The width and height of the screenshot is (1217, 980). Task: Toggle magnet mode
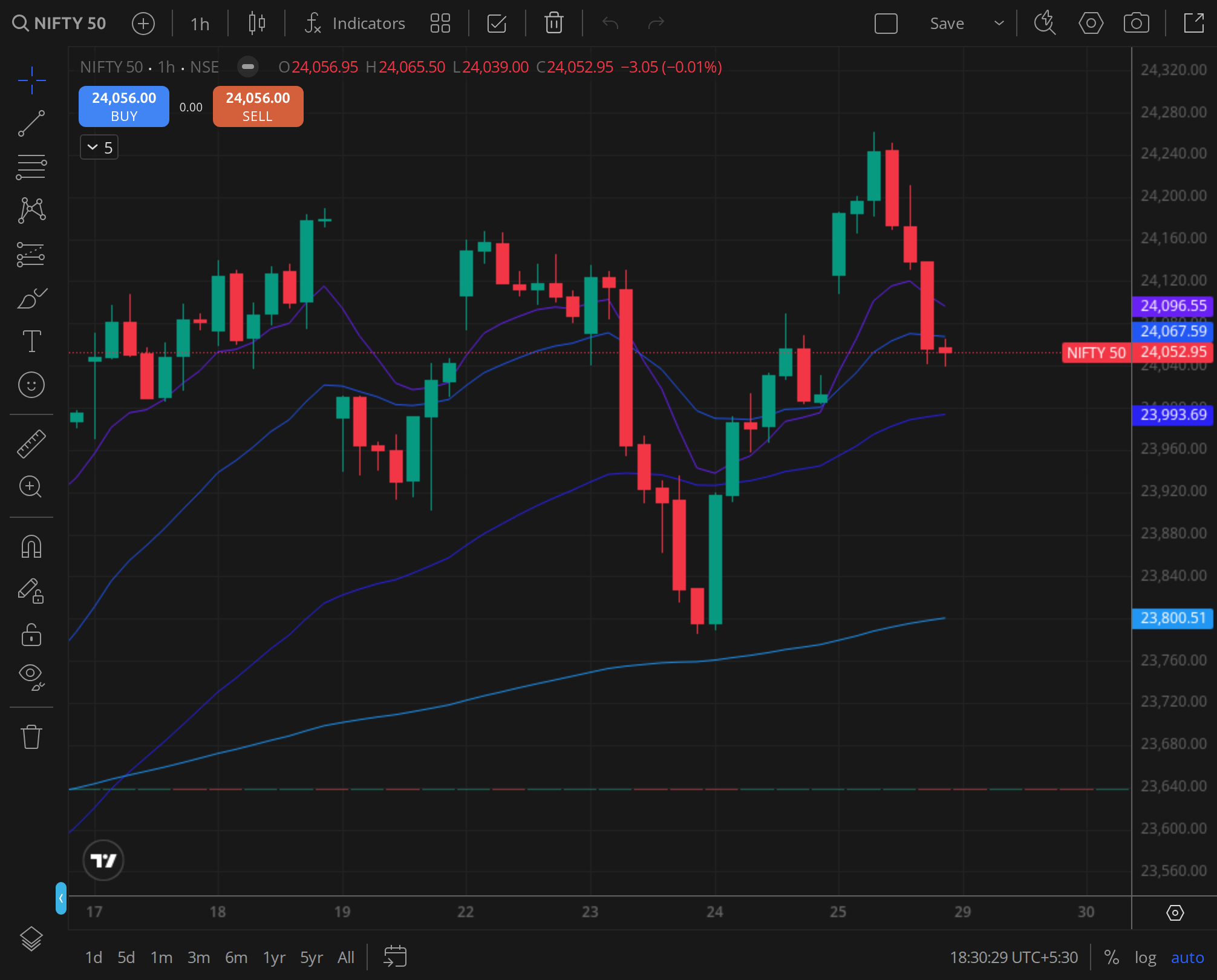coord(31,547)
